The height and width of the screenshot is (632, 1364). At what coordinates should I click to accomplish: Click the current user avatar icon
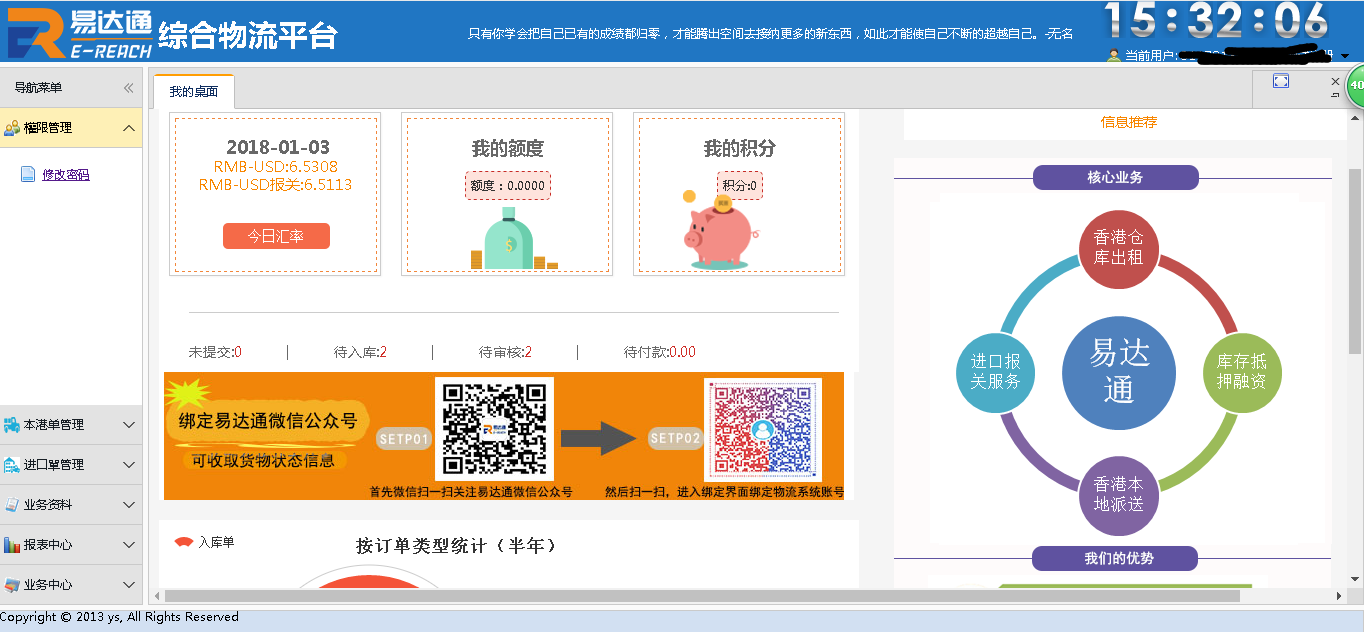1114,55
